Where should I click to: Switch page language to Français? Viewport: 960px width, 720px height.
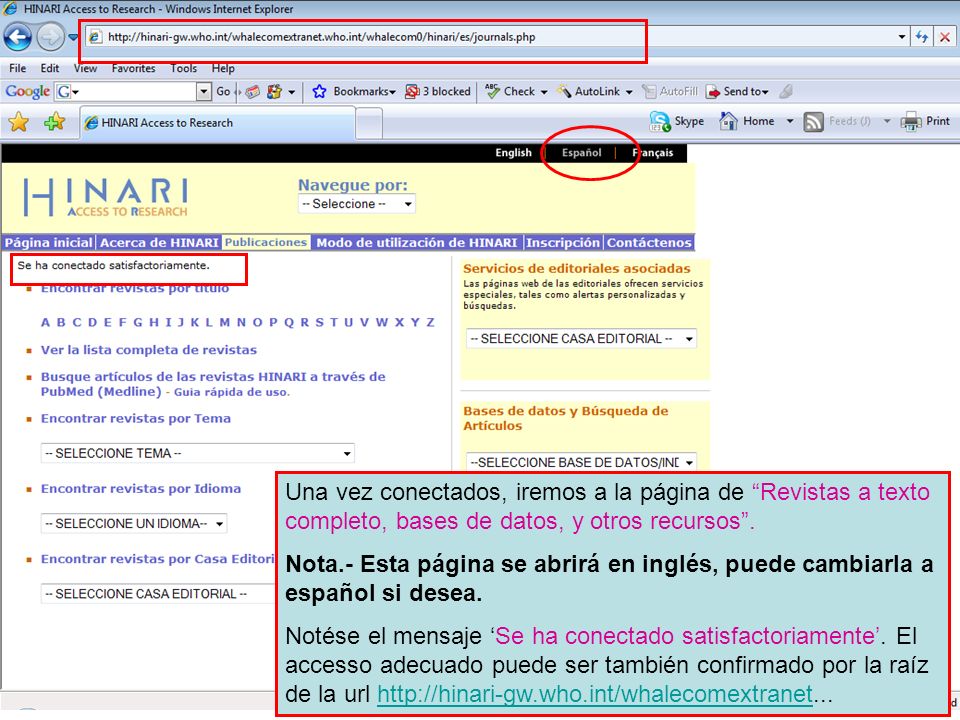tap(653, 152)
